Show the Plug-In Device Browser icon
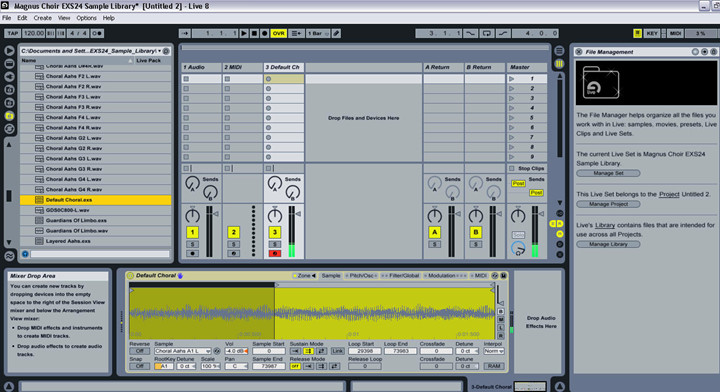The height and width of the screenshot is (392, 720). coord(9,77)
